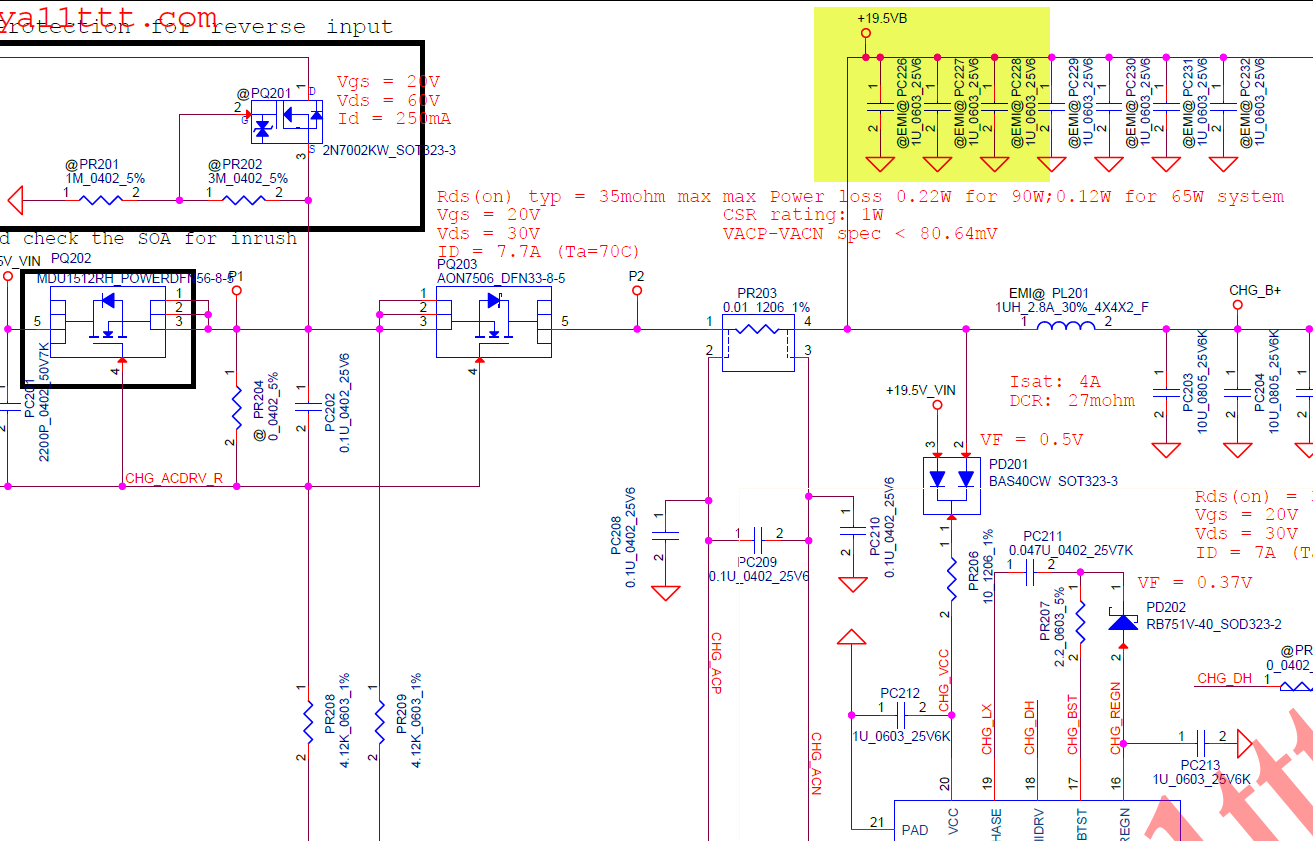This screenshot has width=1313, height=841.
Task: Click part name BAS40CW SOT323-3
Action: coord(1053,481)
